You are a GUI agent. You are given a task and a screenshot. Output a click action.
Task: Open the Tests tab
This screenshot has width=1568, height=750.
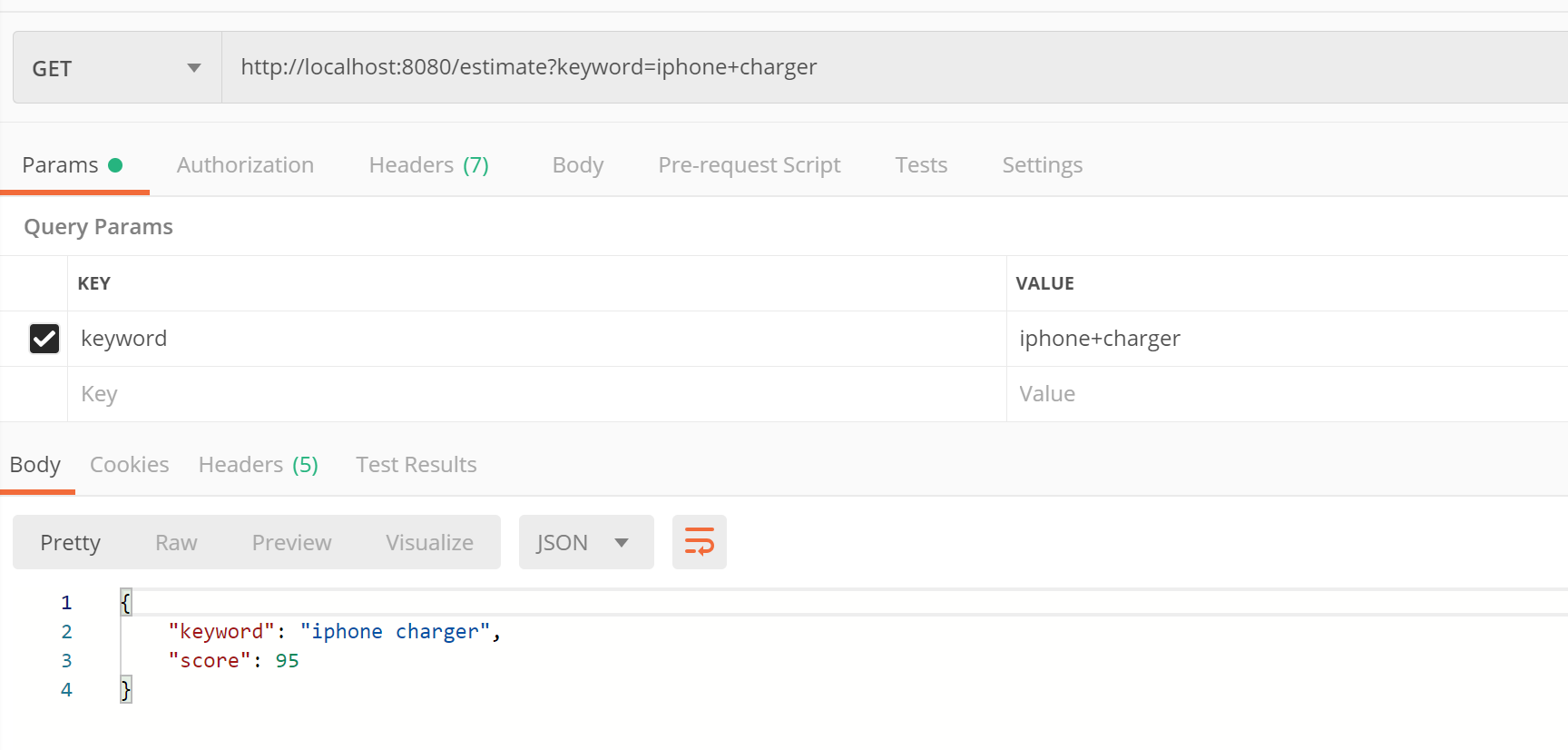click(x=921, y=165)
